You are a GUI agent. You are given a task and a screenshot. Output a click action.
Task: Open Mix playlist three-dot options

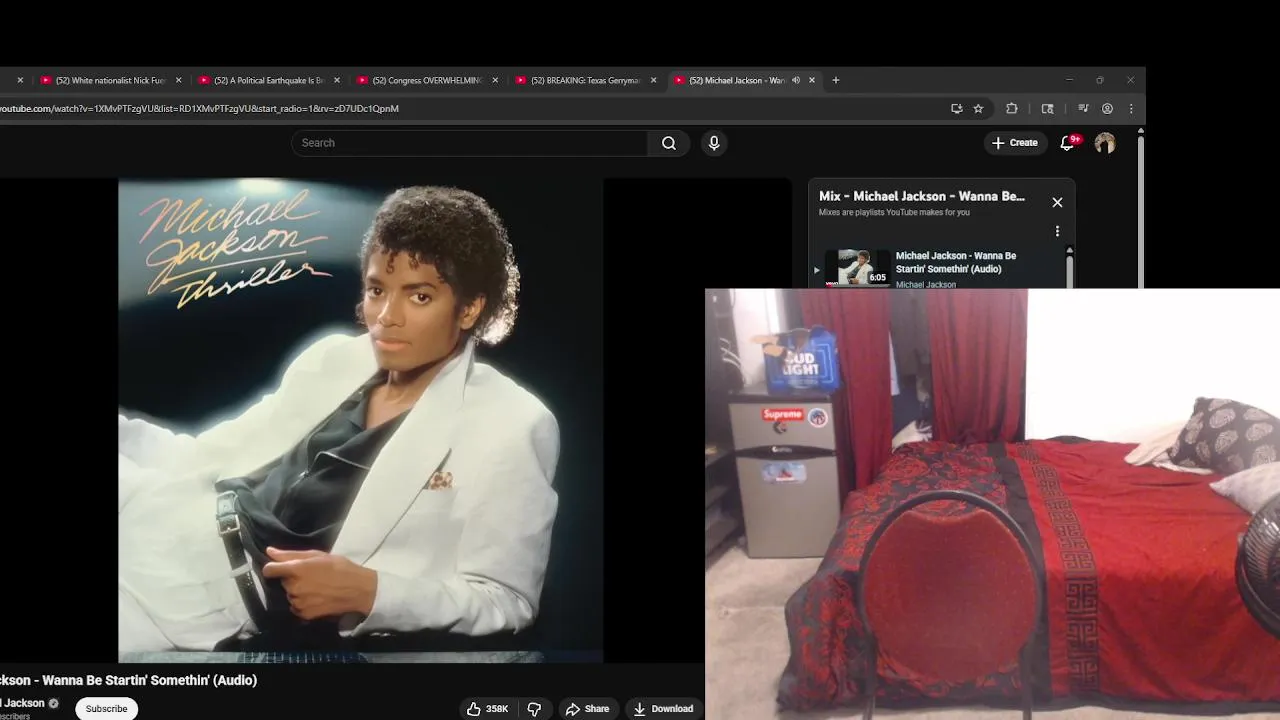tap(1057, 231)
